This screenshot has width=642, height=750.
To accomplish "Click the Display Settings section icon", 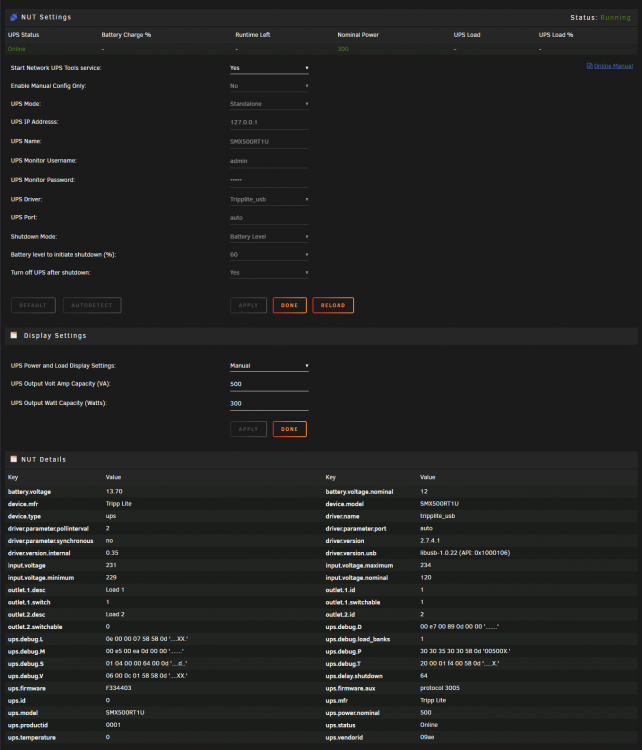I will coord(14,335).
